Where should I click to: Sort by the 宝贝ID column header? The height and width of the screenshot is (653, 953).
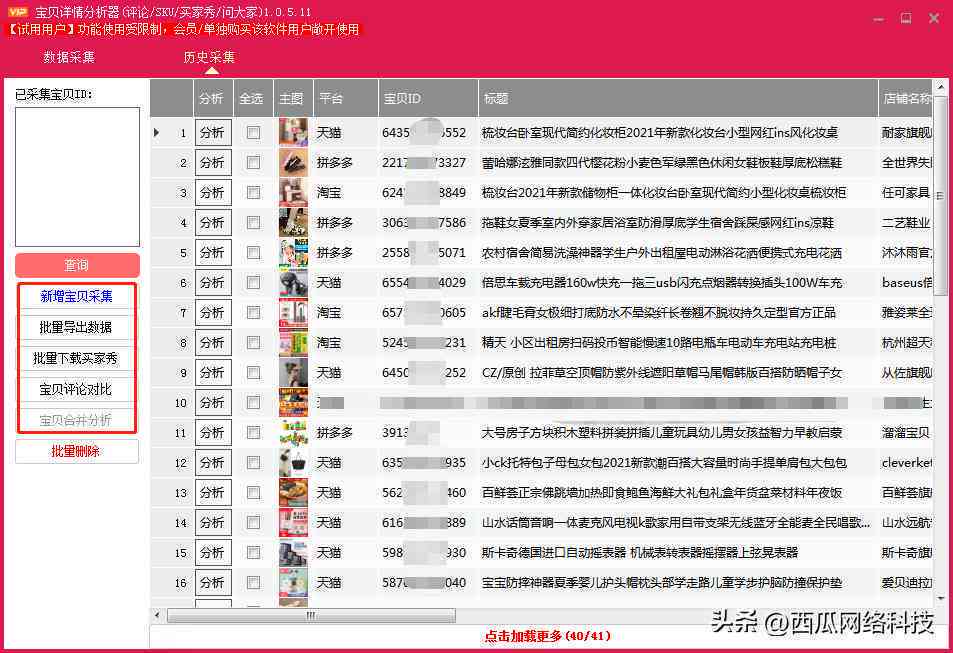pyautogui.click(x=428, y=98)
